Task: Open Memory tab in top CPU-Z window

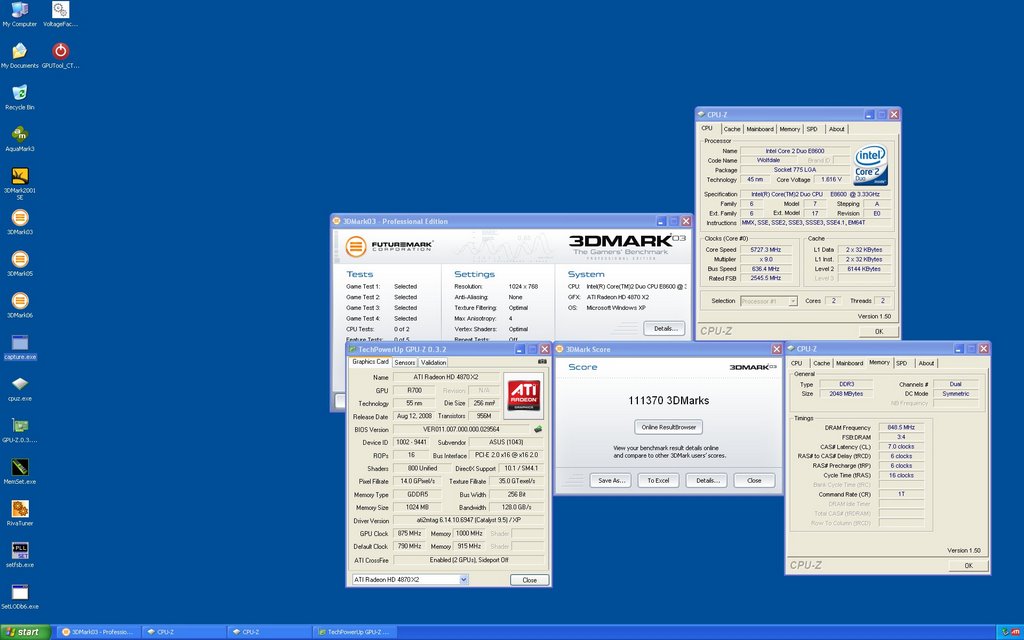Action: coord(789,129)
